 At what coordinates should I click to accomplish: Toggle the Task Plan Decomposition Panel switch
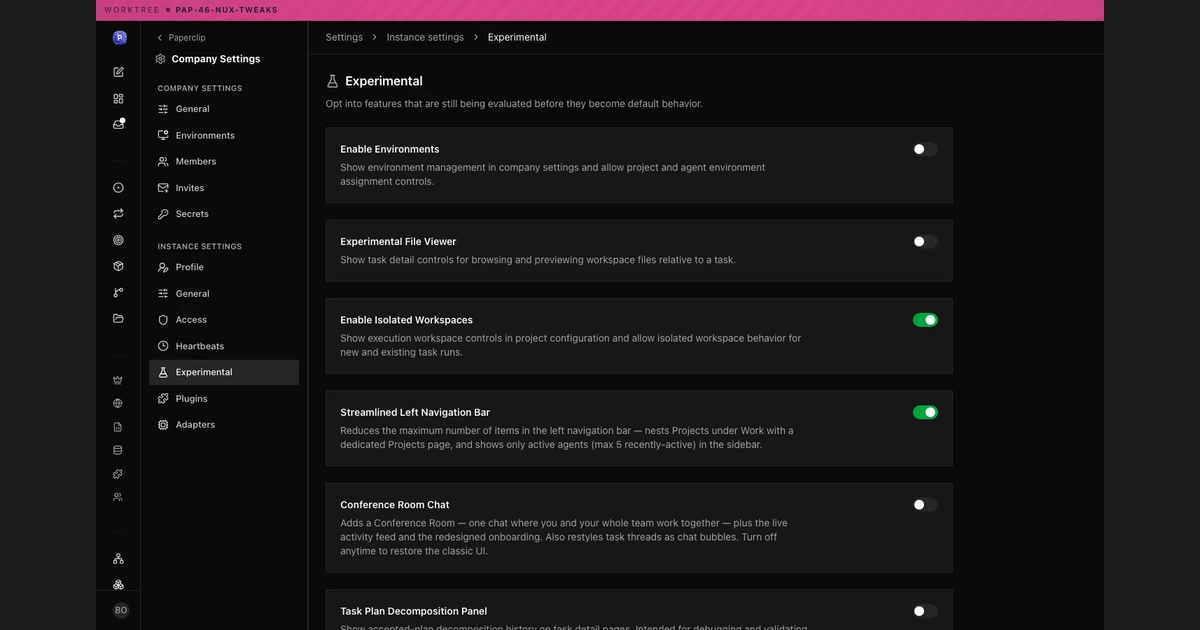(x=925, y=611)
